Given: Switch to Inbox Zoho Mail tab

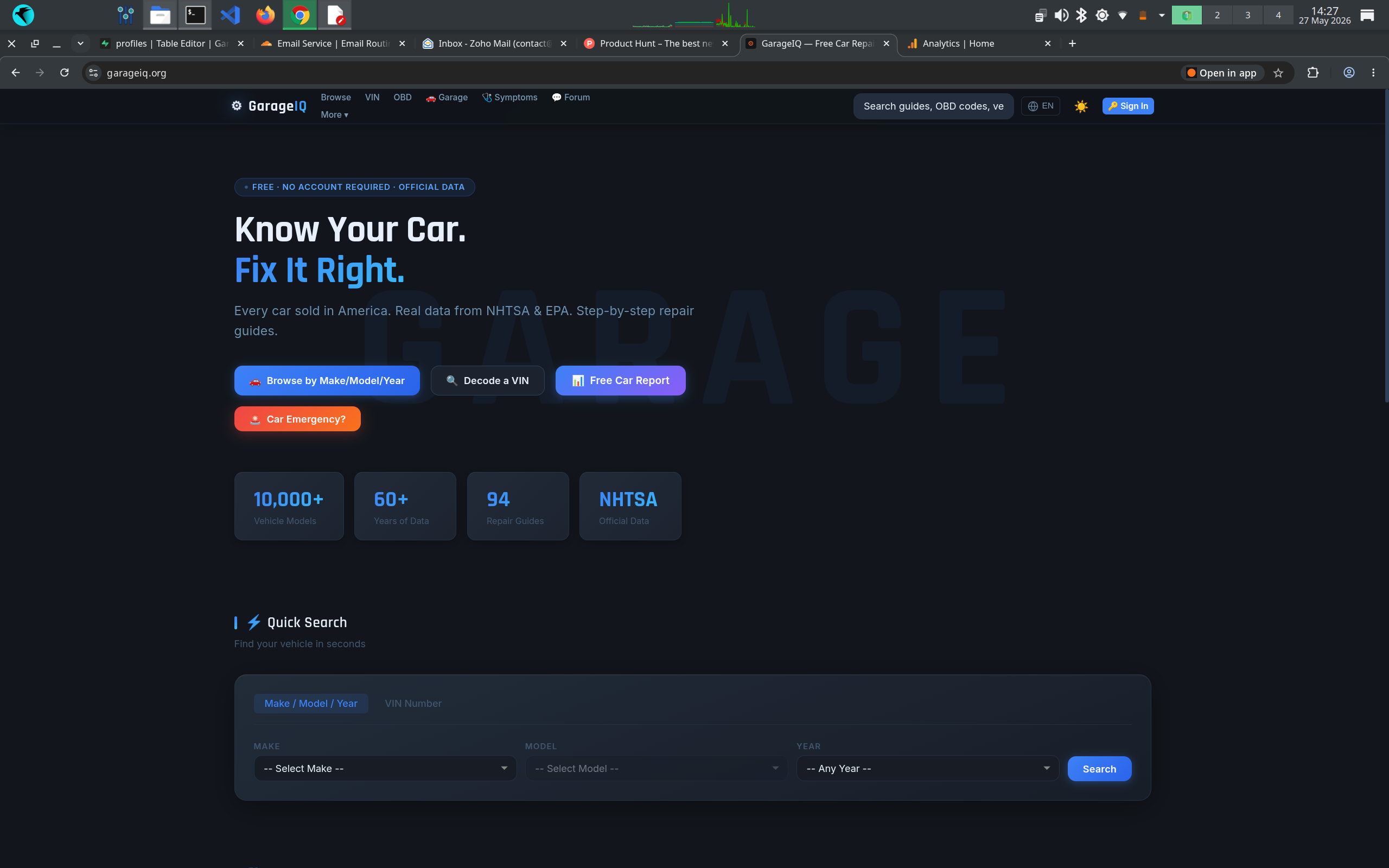Looking at the screenshot, I should pos(494,43).
